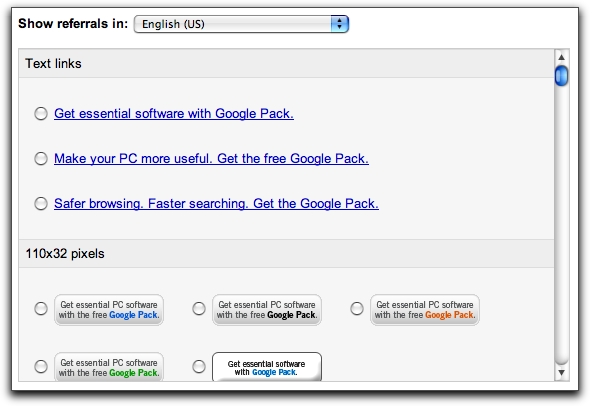
Task: Select radio for Make your PC more useful link
Action: click(41, 158)
